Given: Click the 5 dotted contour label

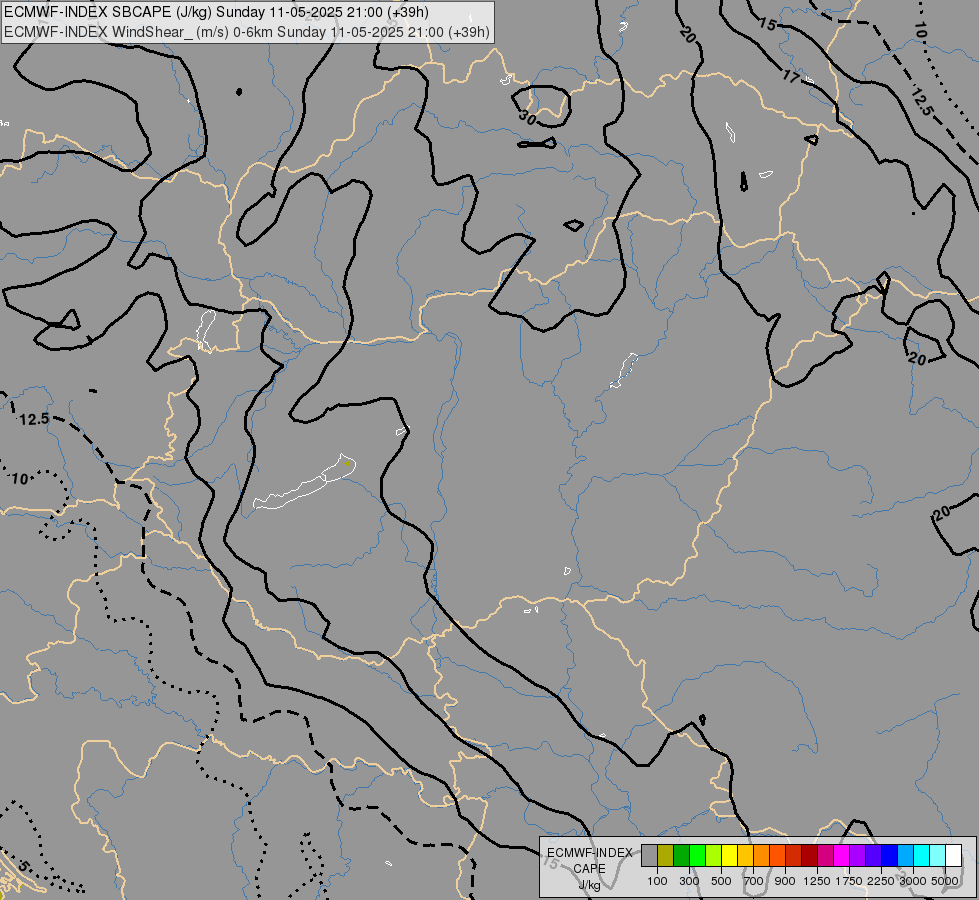Looking at the screenshot, I should click(x=23, y=867).
